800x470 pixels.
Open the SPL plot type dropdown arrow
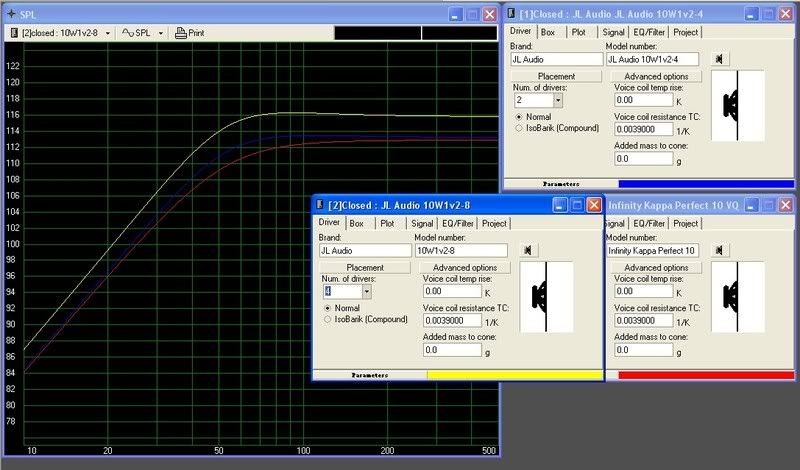(x=161, y=33)
